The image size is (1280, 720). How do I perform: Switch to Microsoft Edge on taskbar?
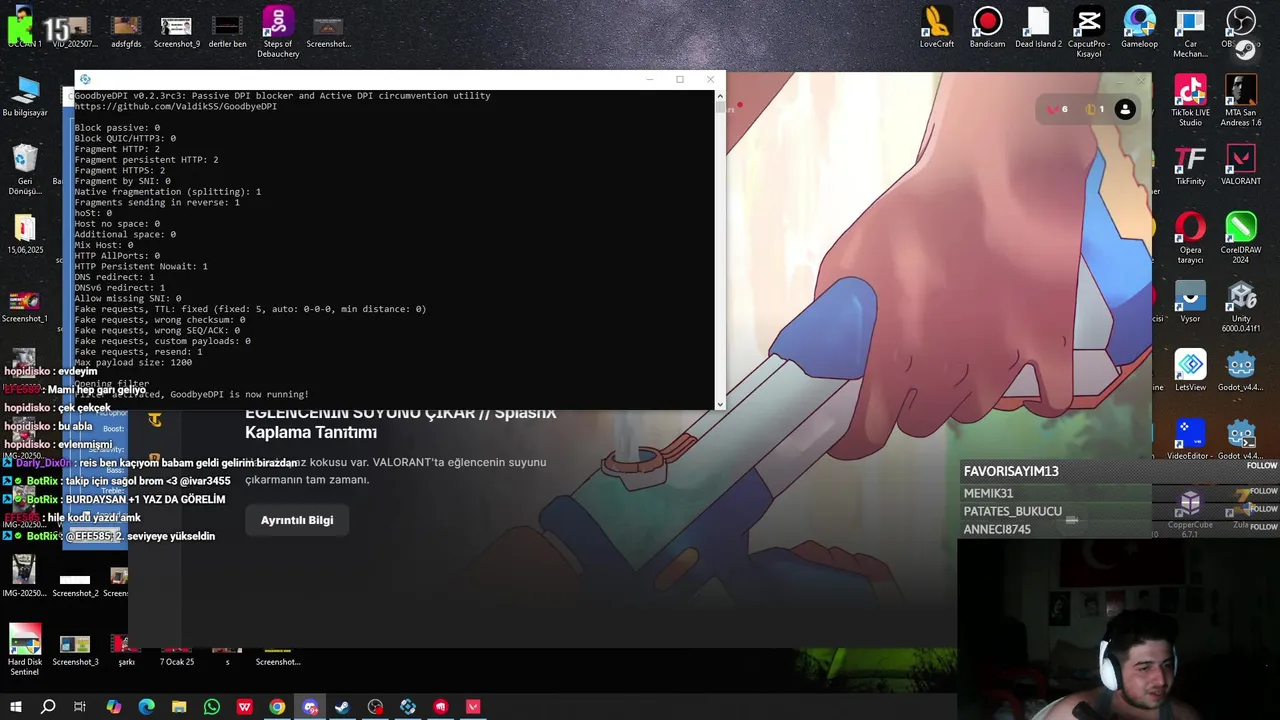(146, 707)
